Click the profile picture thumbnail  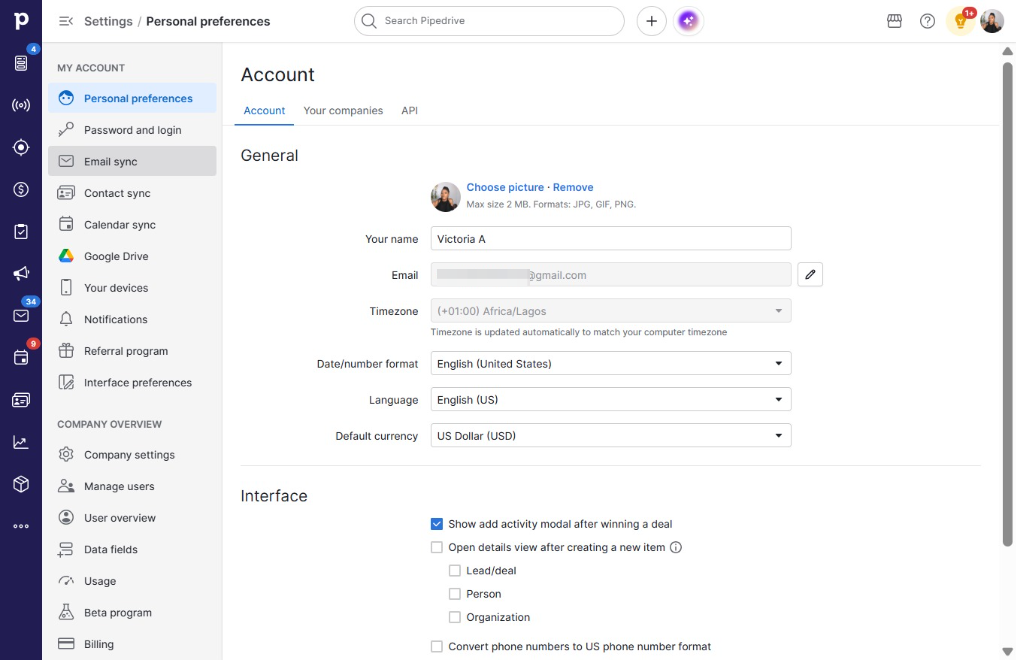(445, 196)
